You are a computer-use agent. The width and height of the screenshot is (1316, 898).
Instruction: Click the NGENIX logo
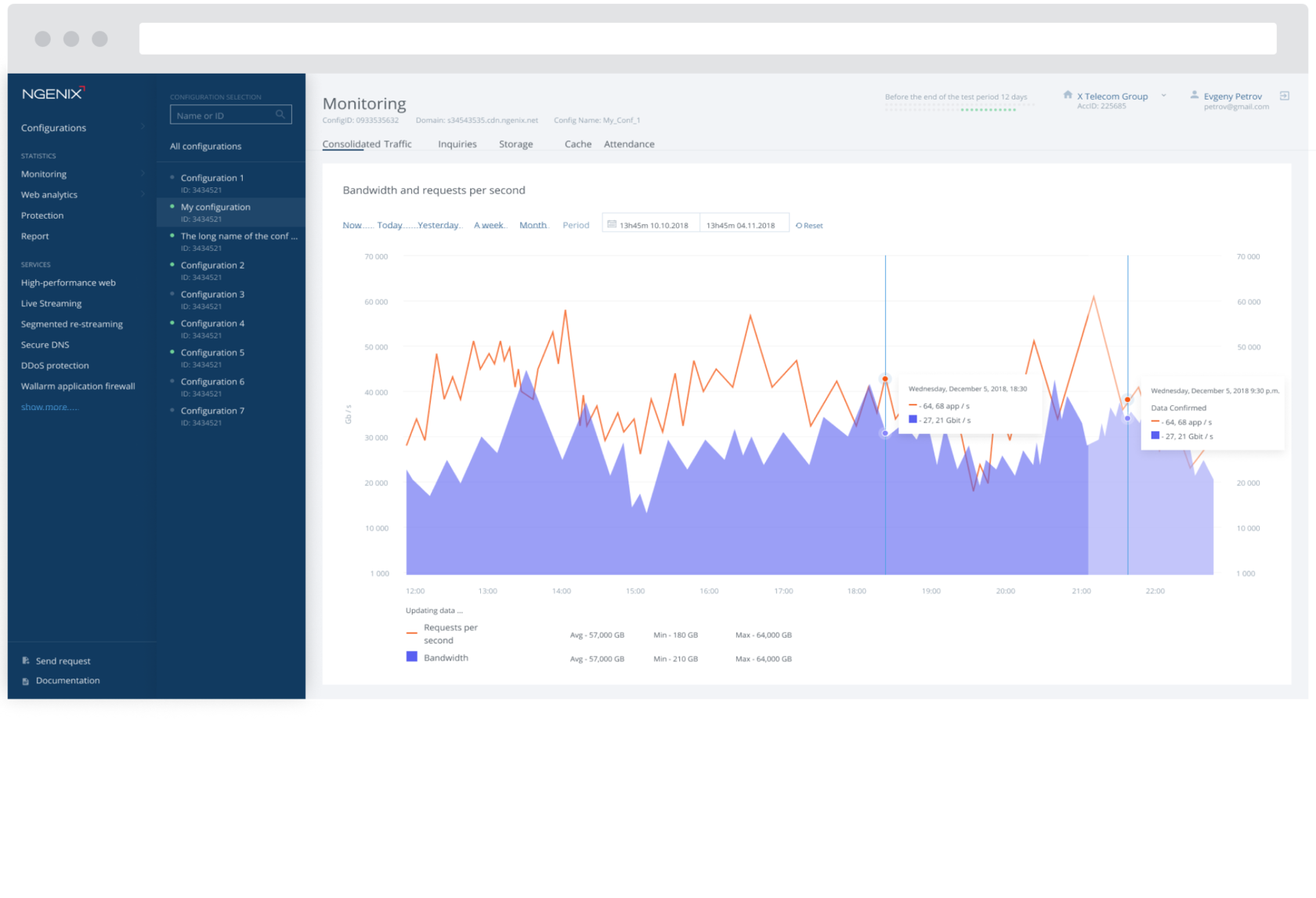[x=53, y=93]
